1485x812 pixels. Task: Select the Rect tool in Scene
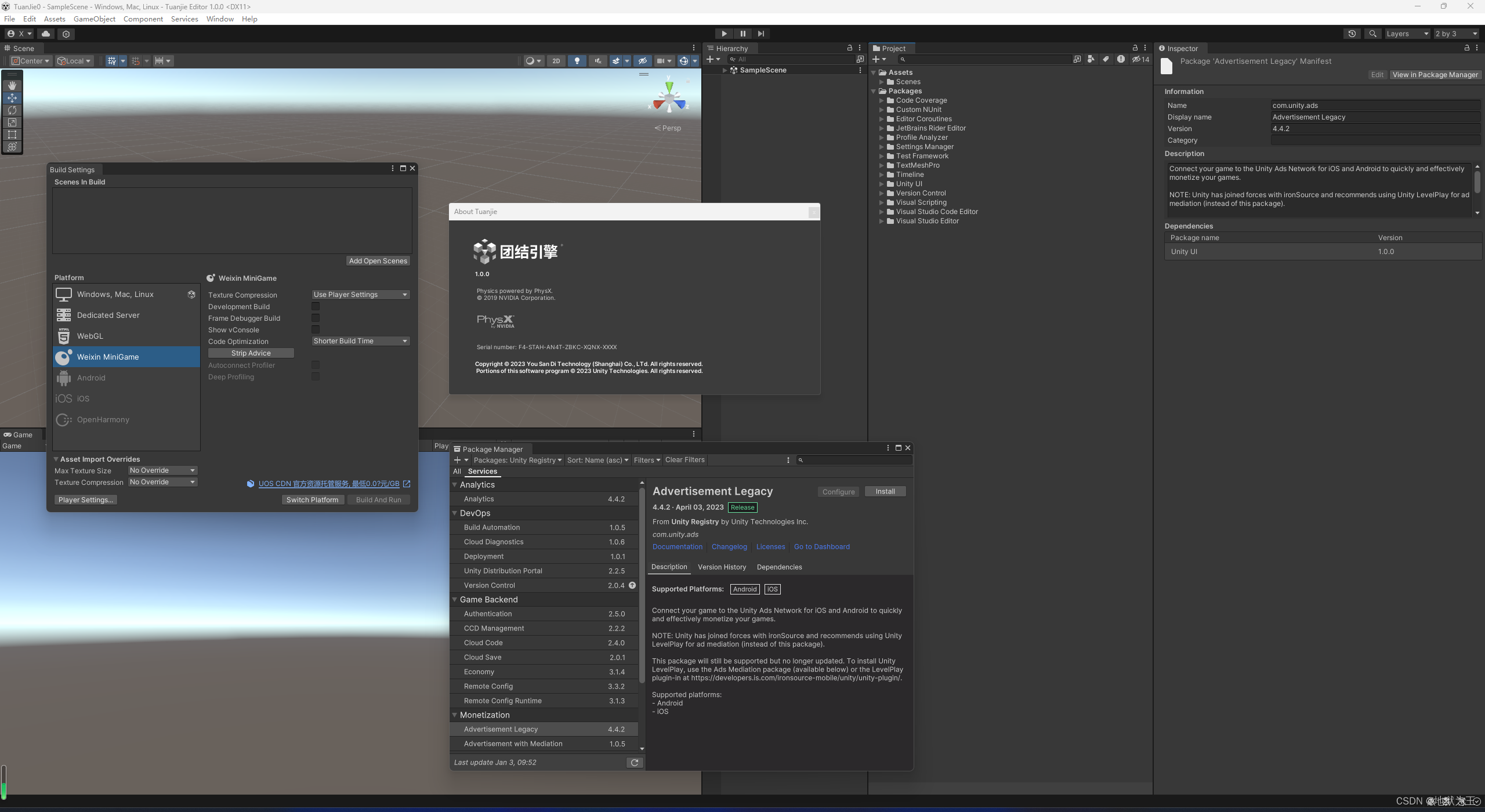pos(12,134)
